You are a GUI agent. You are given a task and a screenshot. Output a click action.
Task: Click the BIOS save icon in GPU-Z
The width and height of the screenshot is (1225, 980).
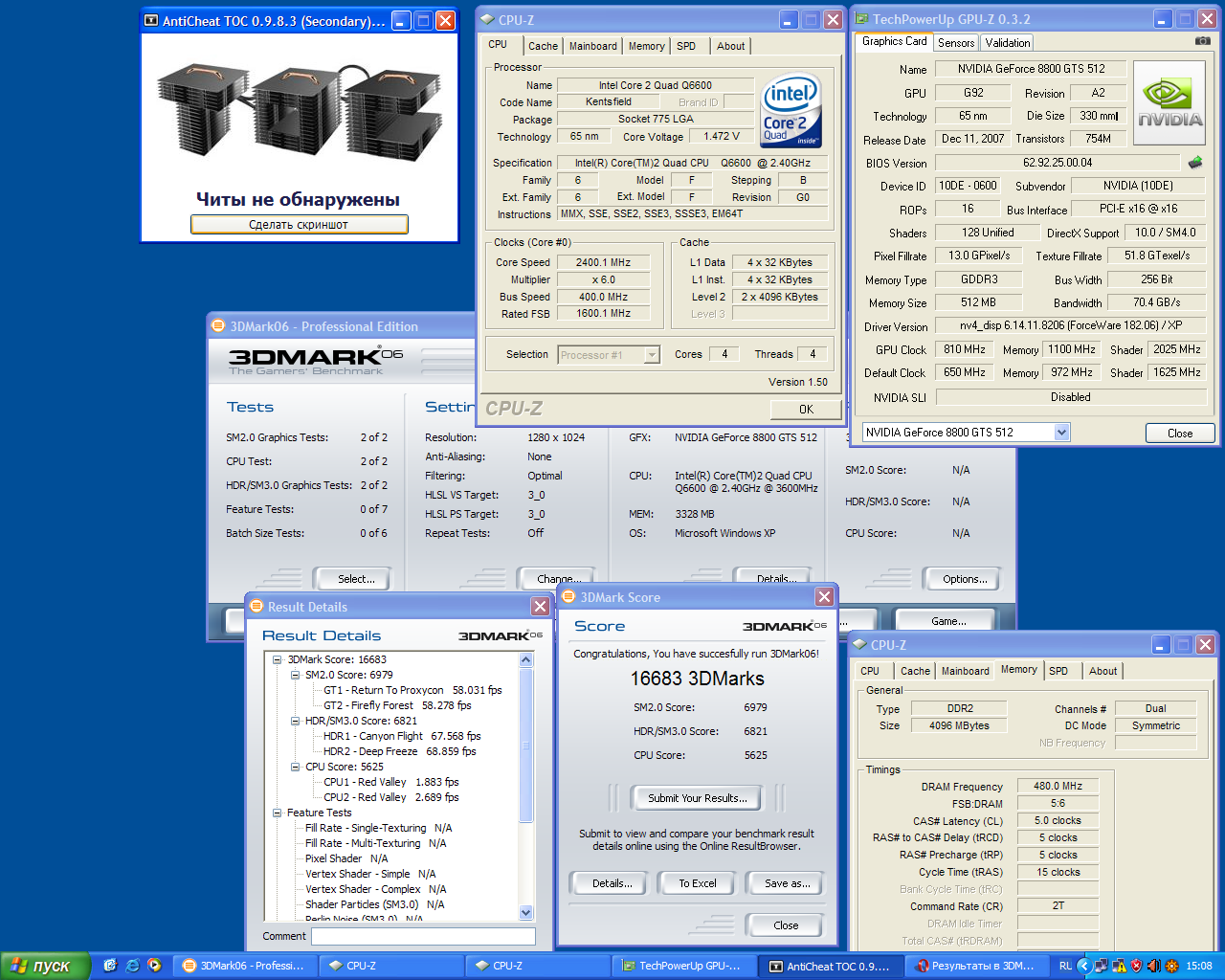[1194, 163]
